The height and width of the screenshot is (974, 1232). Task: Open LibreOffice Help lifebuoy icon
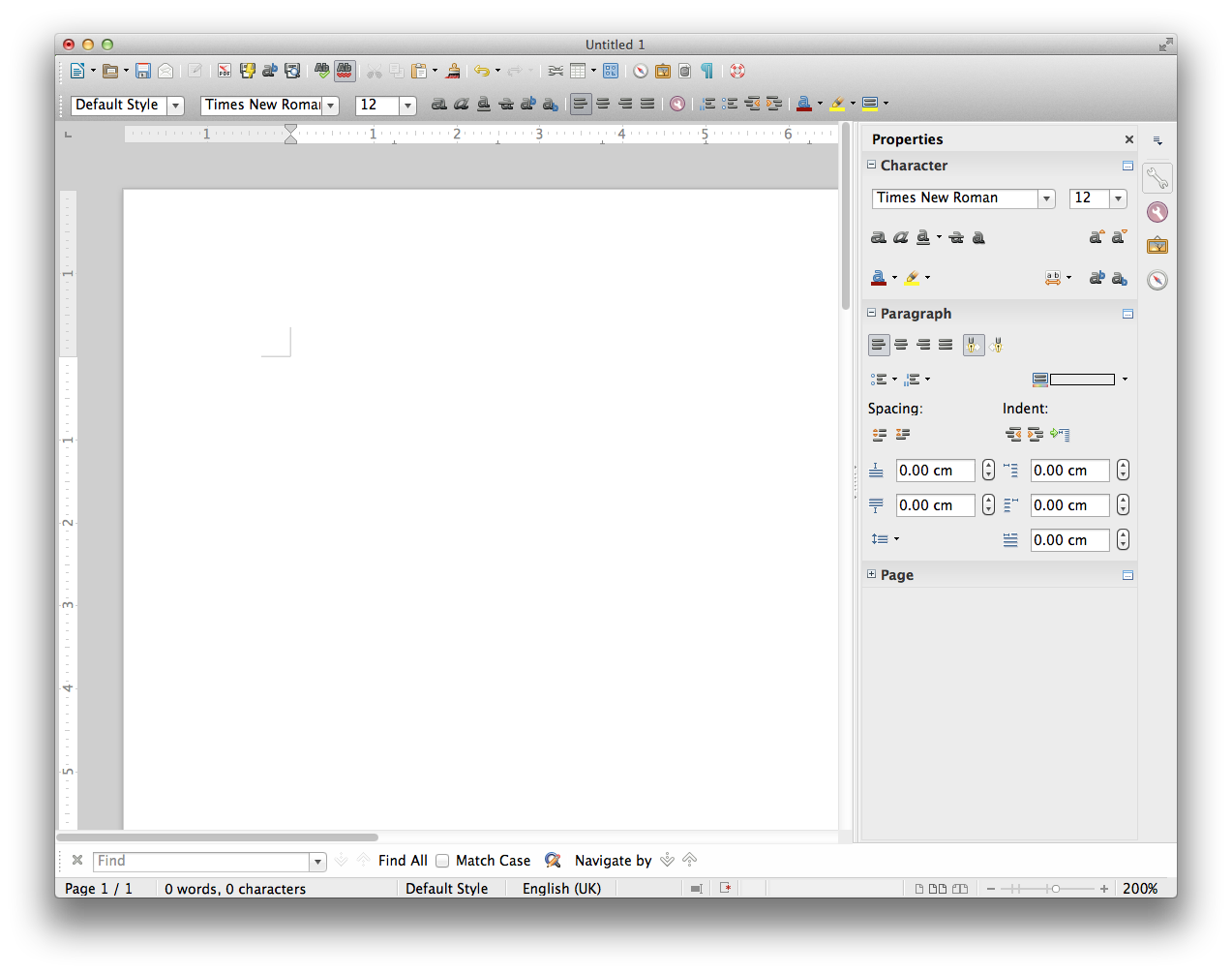coord(737,71)
